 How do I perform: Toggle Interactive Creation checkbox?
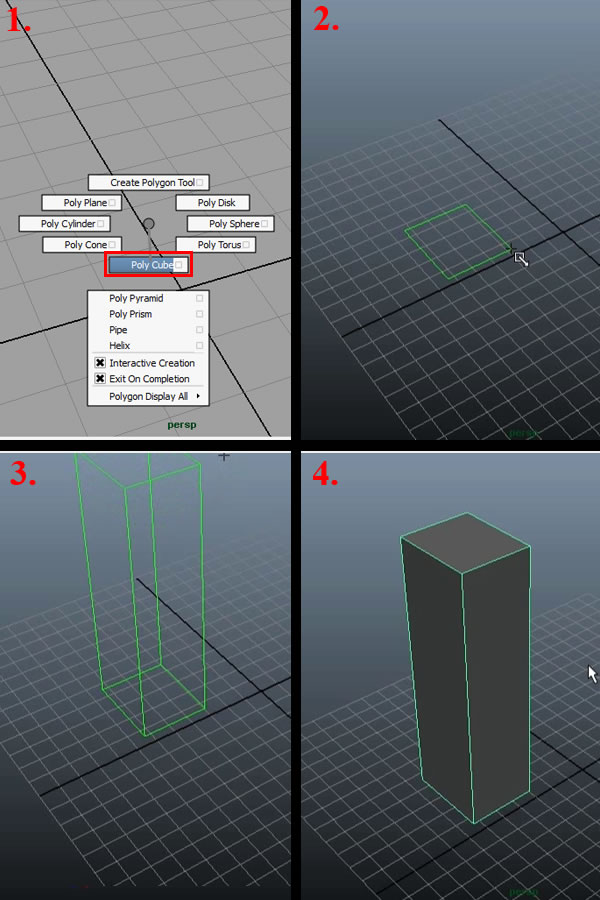[x=100, y=363]
